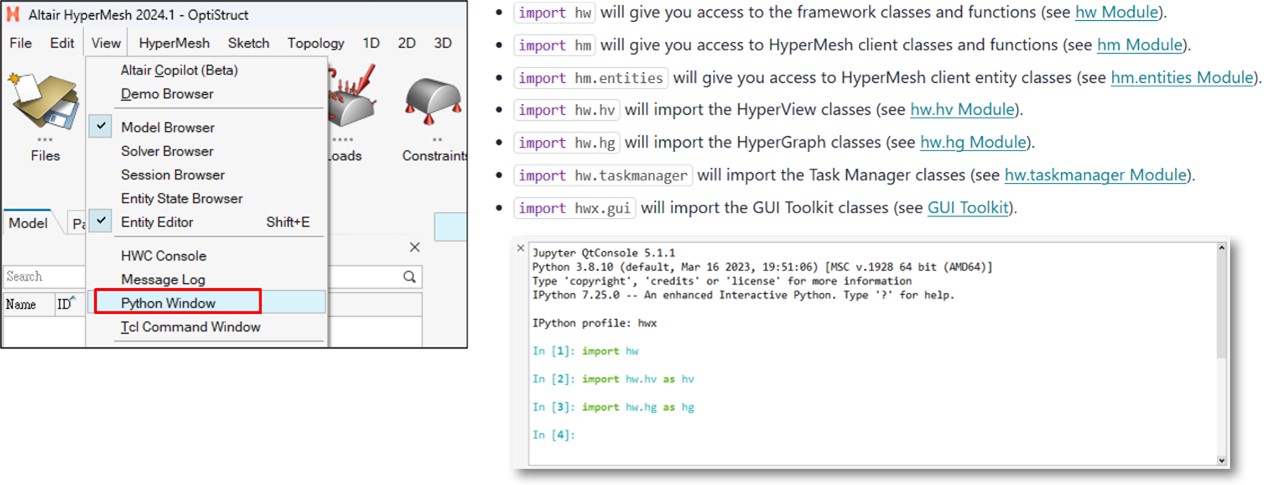
Task: Expand the Files ribbon group dots
Action: pos(44,139)
